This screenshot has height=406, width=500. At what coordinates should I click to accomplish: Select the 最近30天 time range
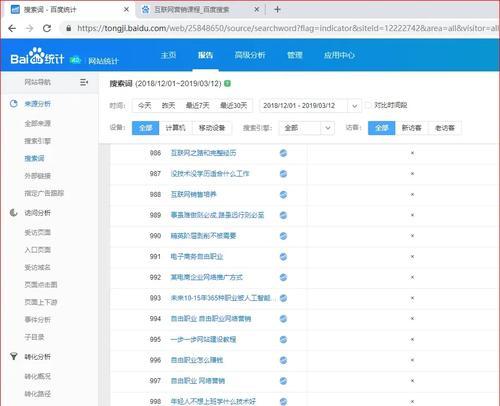coord(234,106)
